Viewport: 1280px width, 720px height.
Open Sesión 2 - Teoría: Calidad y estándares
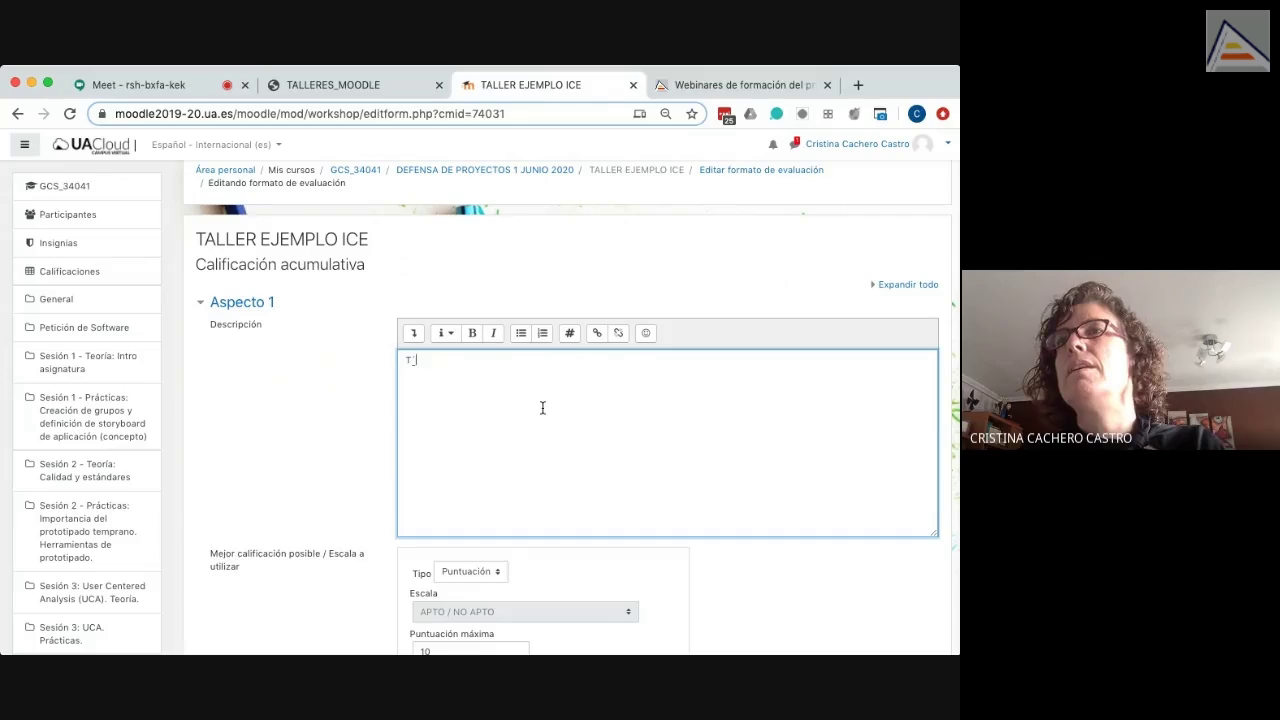click(x=86, y=470)
